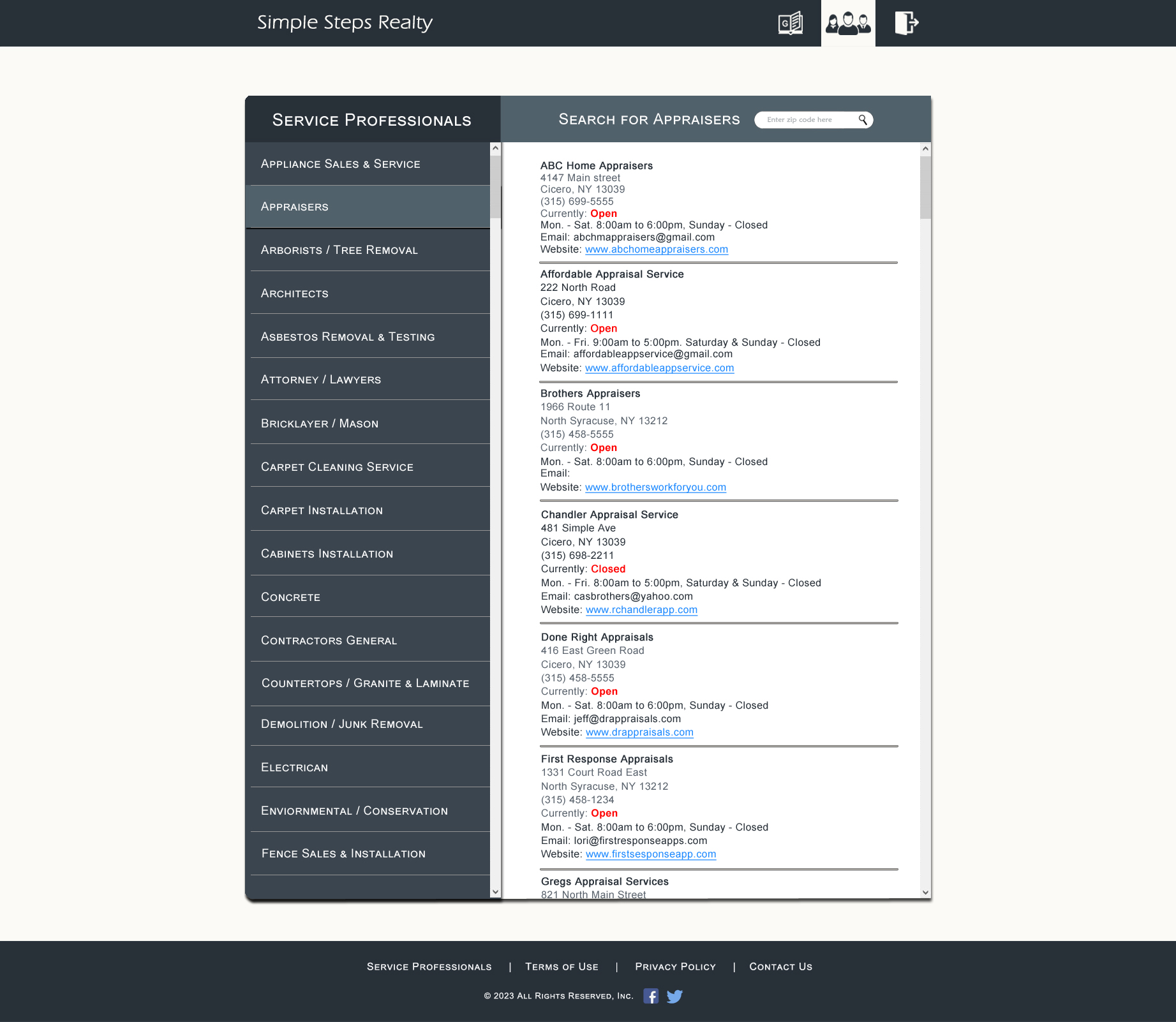Open the glossary book icon in header
This screenshot has width=1176, height=1022.
pyautogui.click(x=790, y=24)
